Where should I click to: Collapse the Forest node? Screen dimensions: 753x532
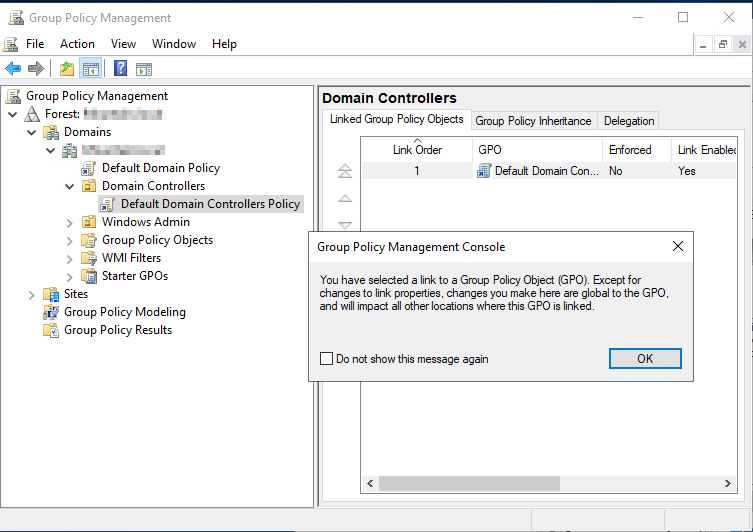point(13,114)
